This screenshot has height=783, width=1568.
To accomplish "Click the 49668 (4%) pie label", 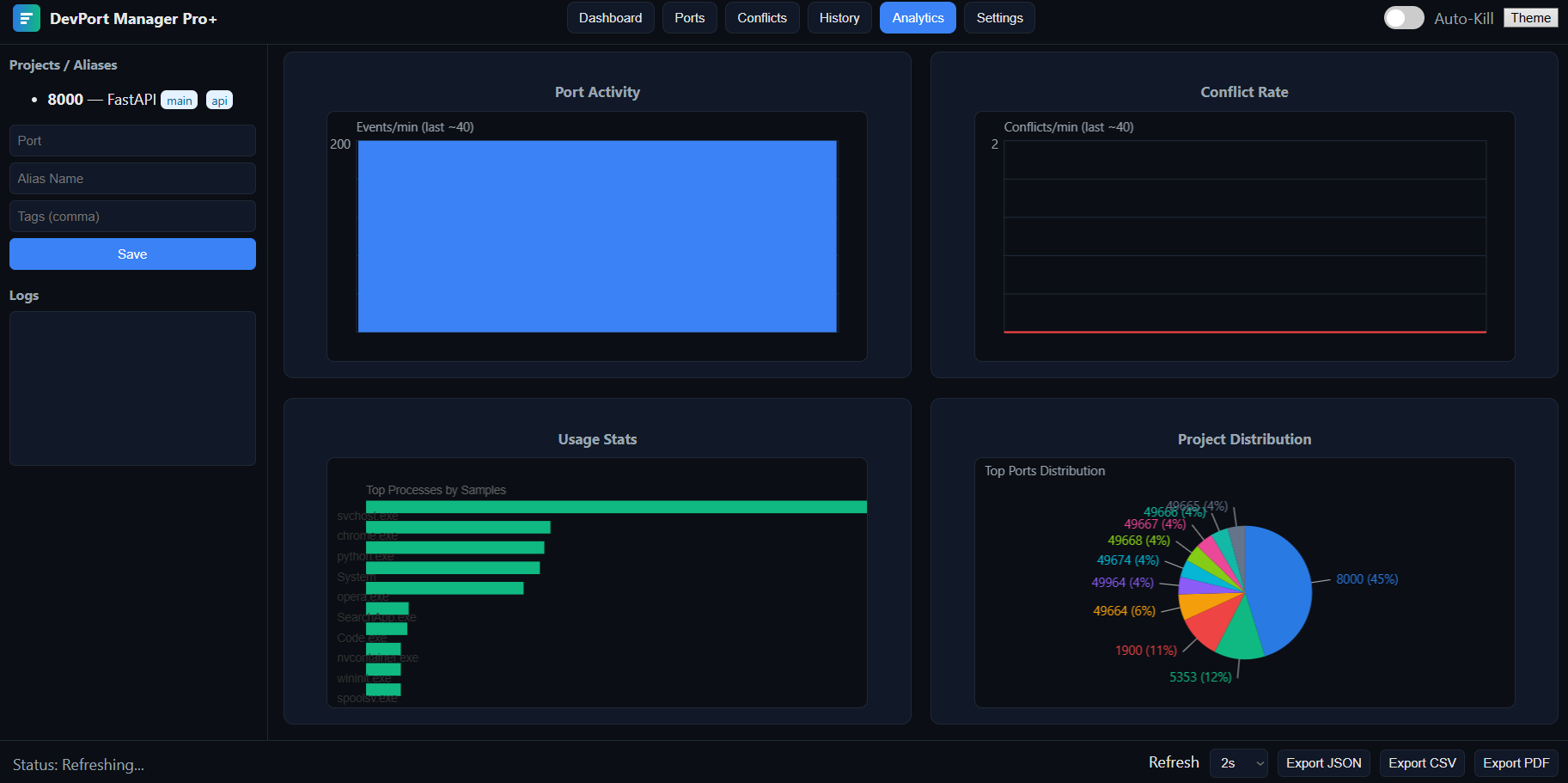I will (1138, 541).
